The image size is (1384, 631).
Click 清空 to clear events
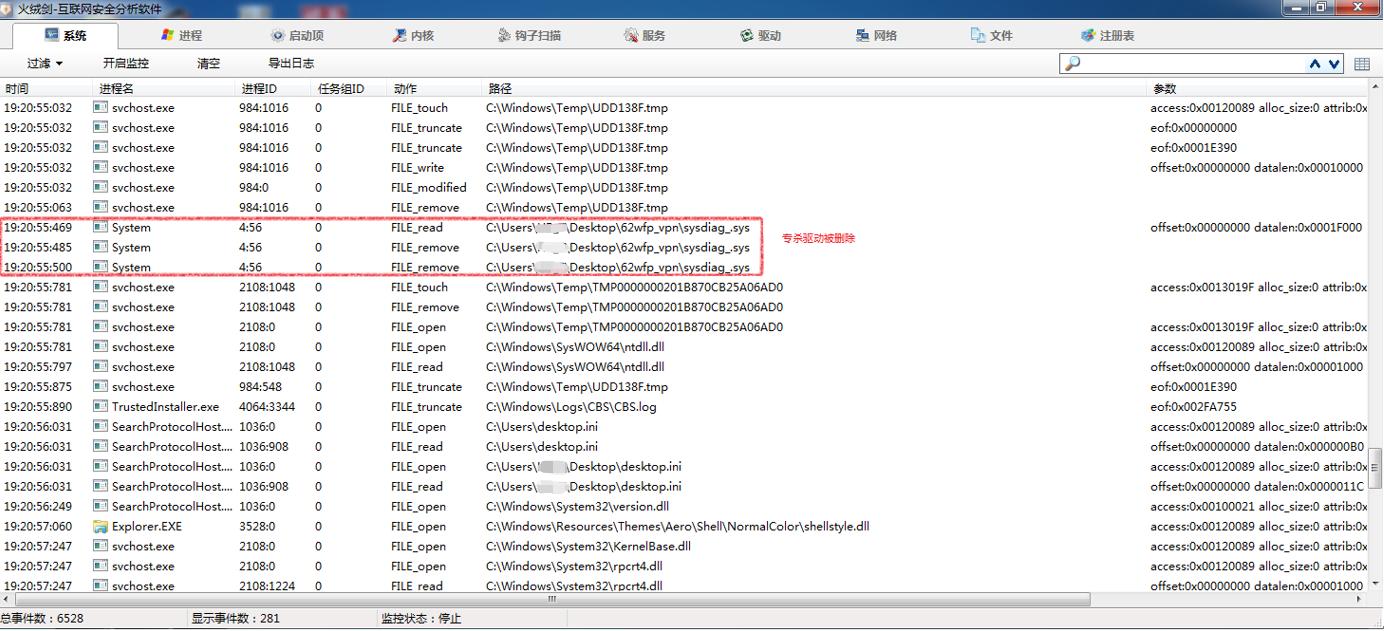(208, 63)
